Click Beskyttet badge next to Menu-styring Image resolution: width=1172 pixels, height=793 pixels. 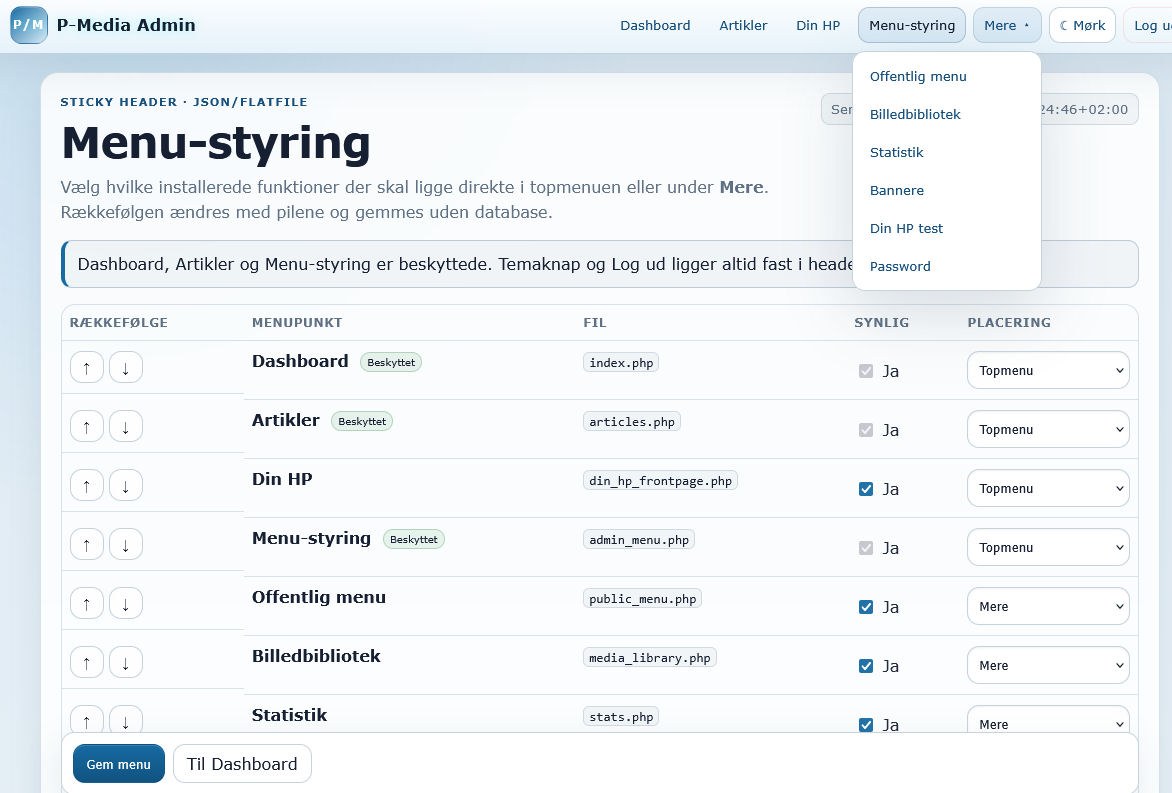413,540
